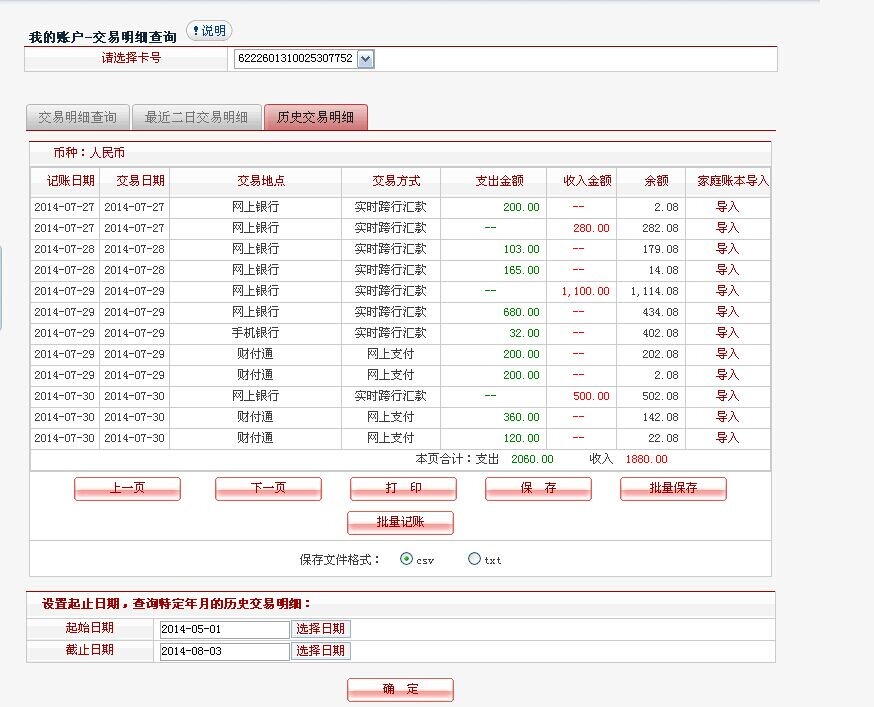Click 导入 link in the first transaction row

click(727, 207)
